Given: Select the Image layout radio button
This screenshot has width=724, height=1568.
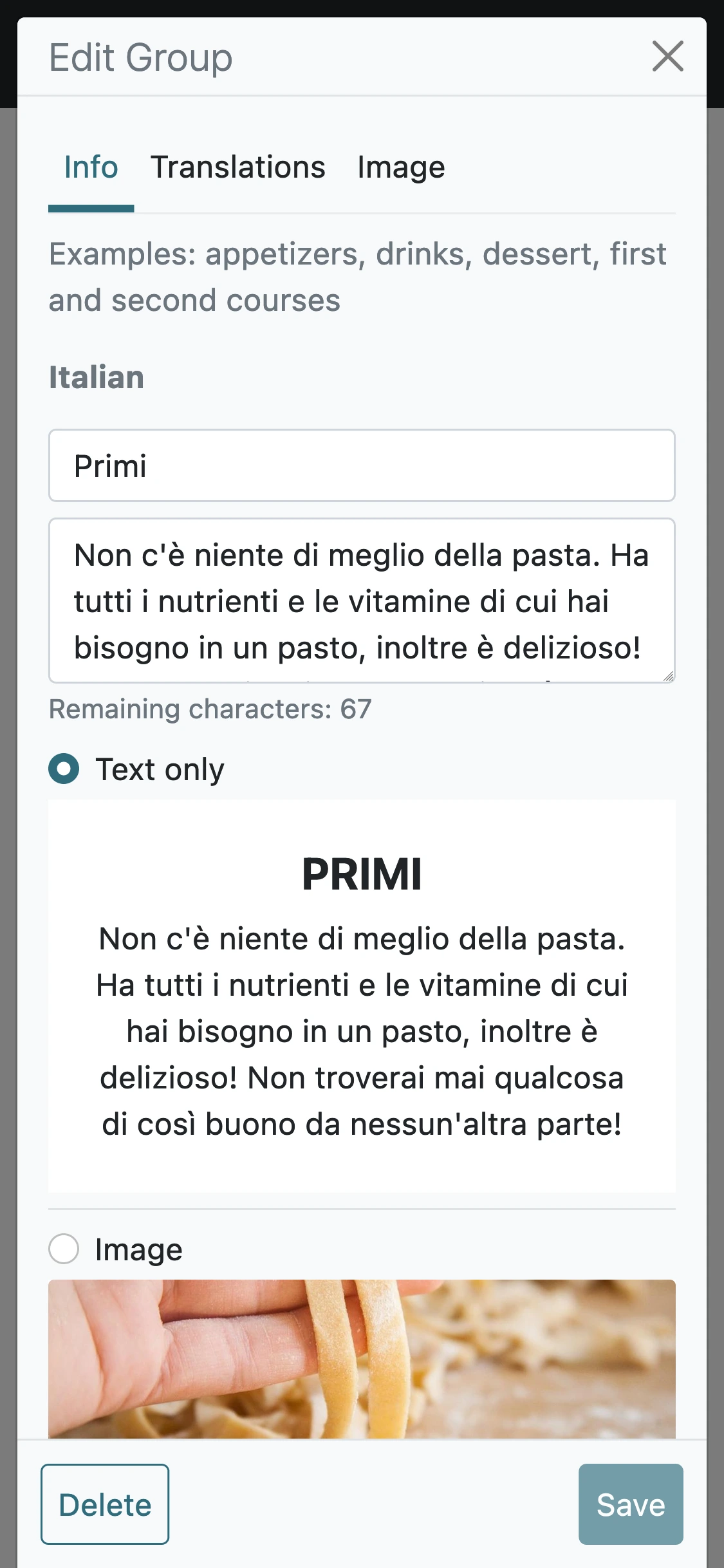Looking at the screenshot, I should [x=64, y=1249].
